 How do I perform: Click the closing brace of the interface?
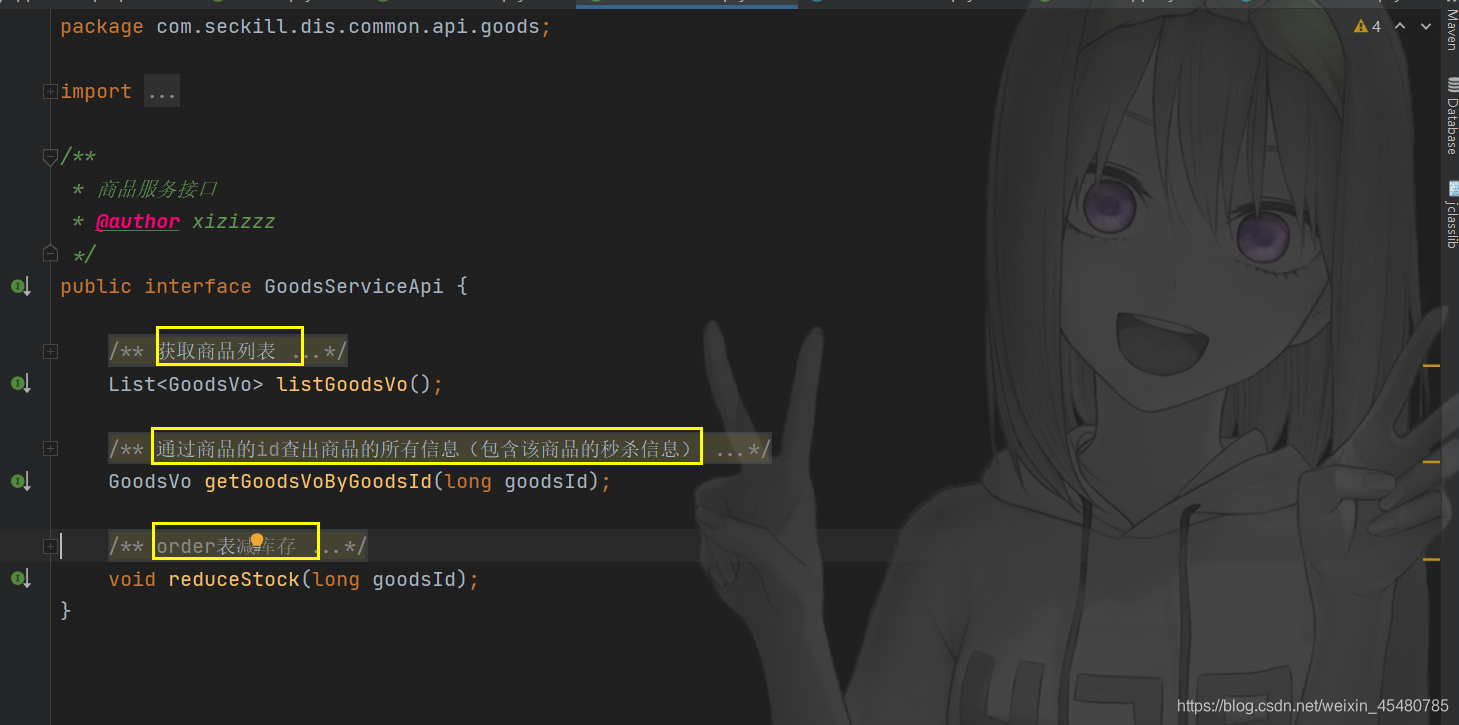coord(66,610)
